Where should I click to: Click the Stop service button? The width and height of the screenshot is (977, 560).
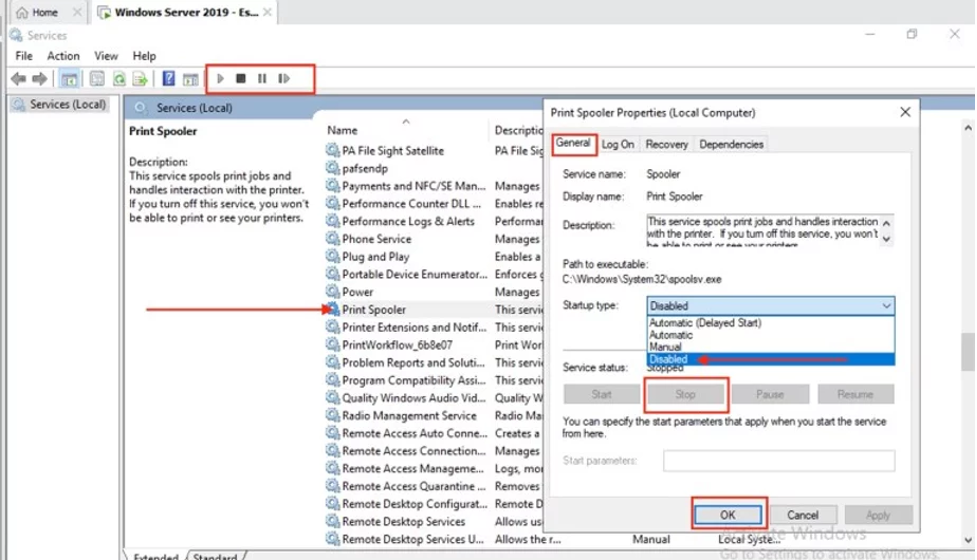pos(685,394)
